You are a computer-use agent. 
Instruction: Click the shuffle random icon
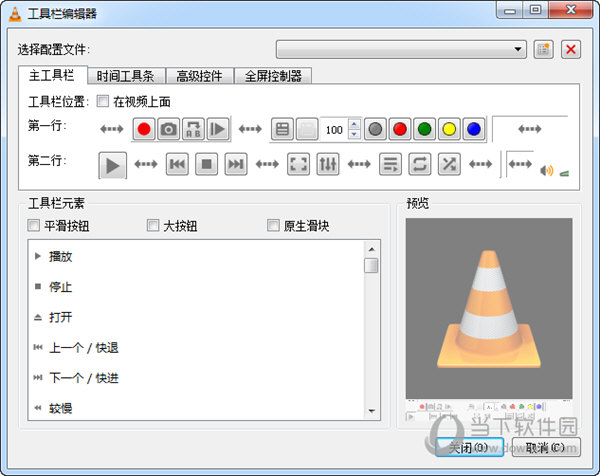(x=449, y=164)
